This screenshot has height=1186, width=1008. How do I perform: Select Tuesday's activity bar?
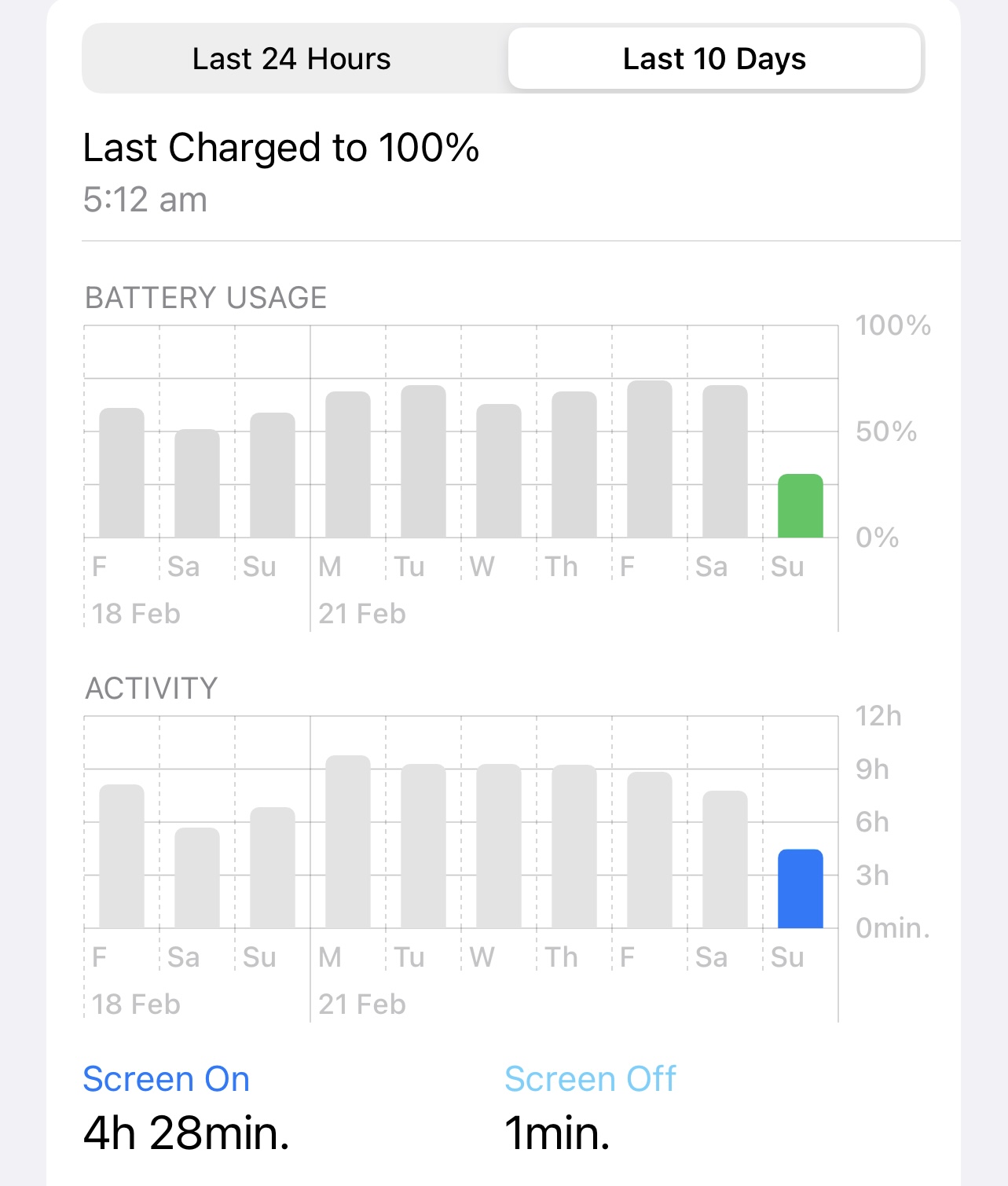point(423,846)
